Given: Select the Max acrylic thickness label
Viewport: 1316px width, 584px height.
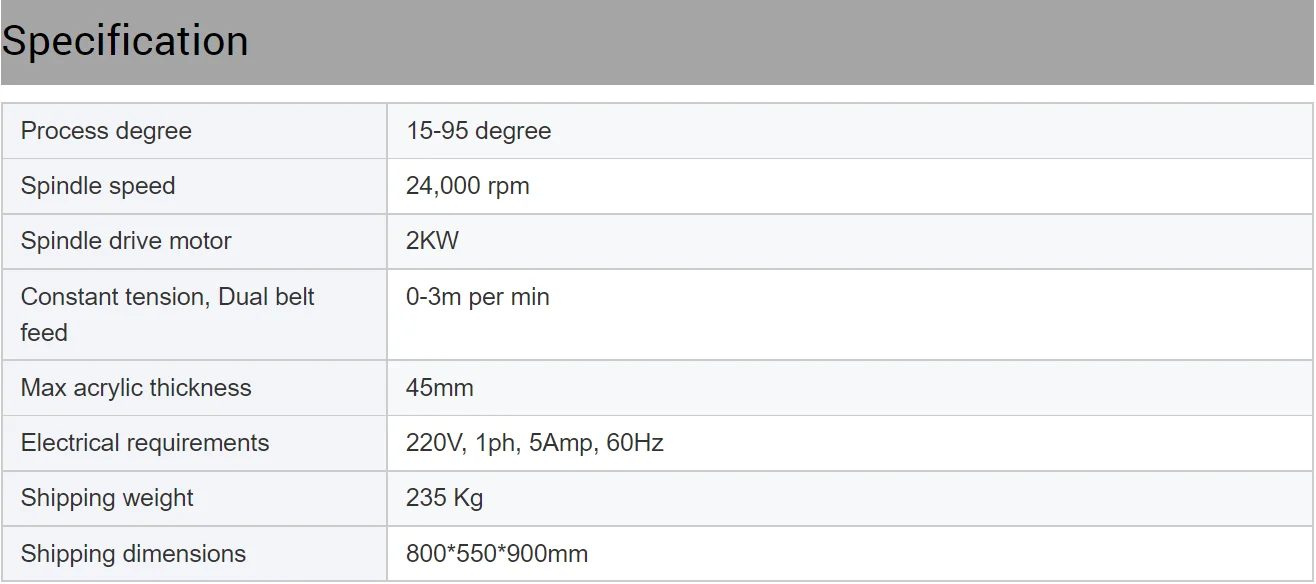Looking at the screenshot, I should click(136, 388).
